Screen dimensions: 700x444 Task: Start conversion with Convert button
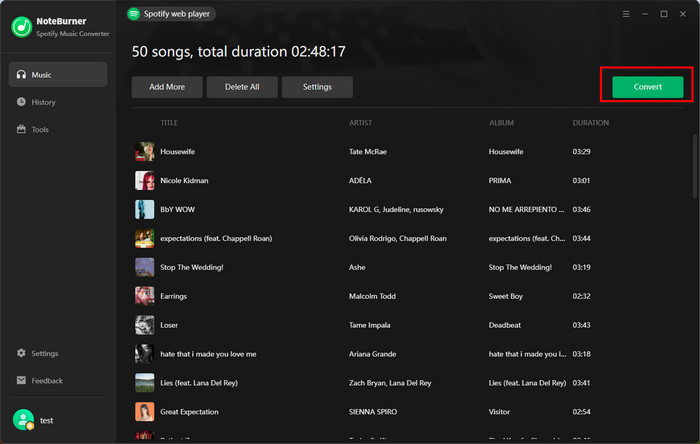648,87
